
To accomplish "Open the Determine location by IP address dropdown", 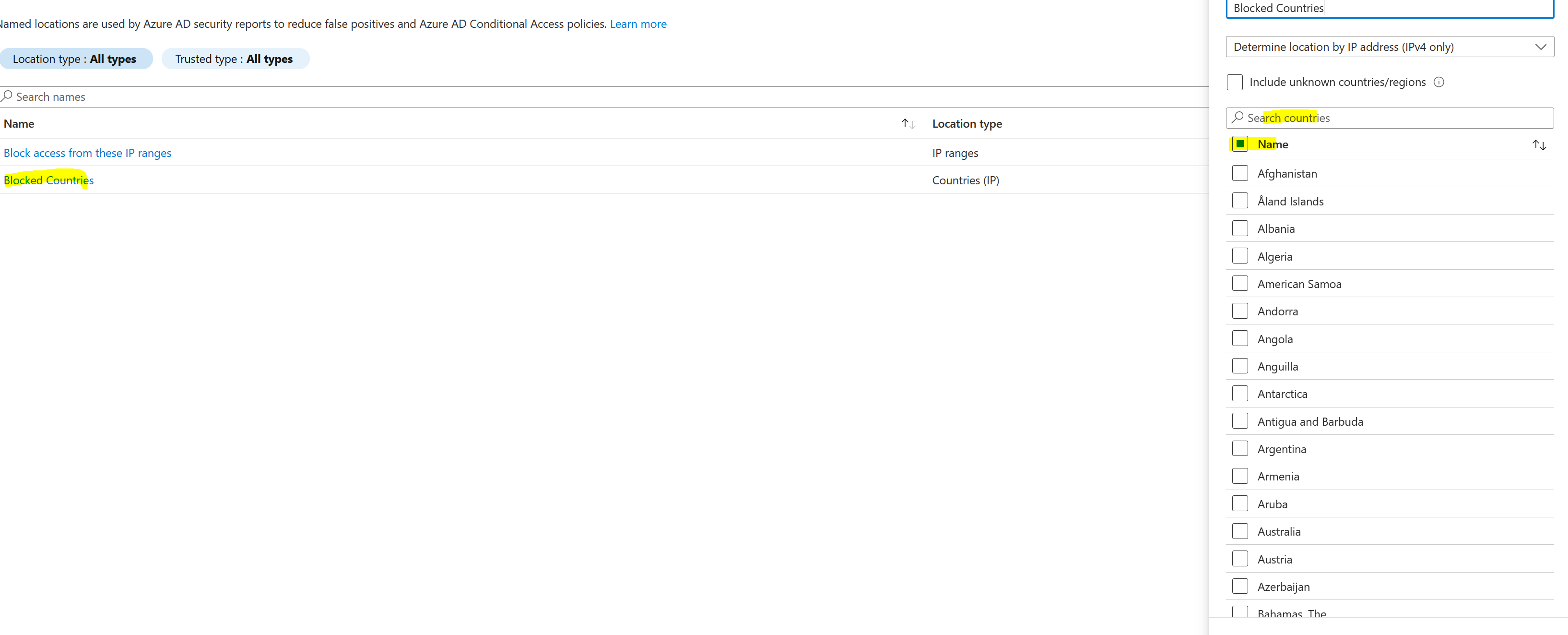I will (x=1389, y=47).
